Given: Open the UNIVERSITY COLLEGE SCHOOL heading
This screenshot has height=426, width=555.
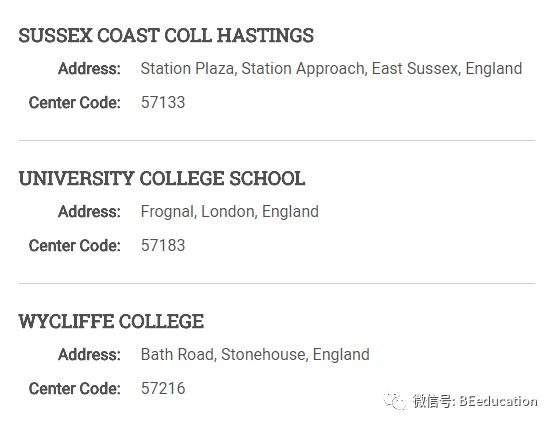Looking at the screenshot, I should point(162,178).
